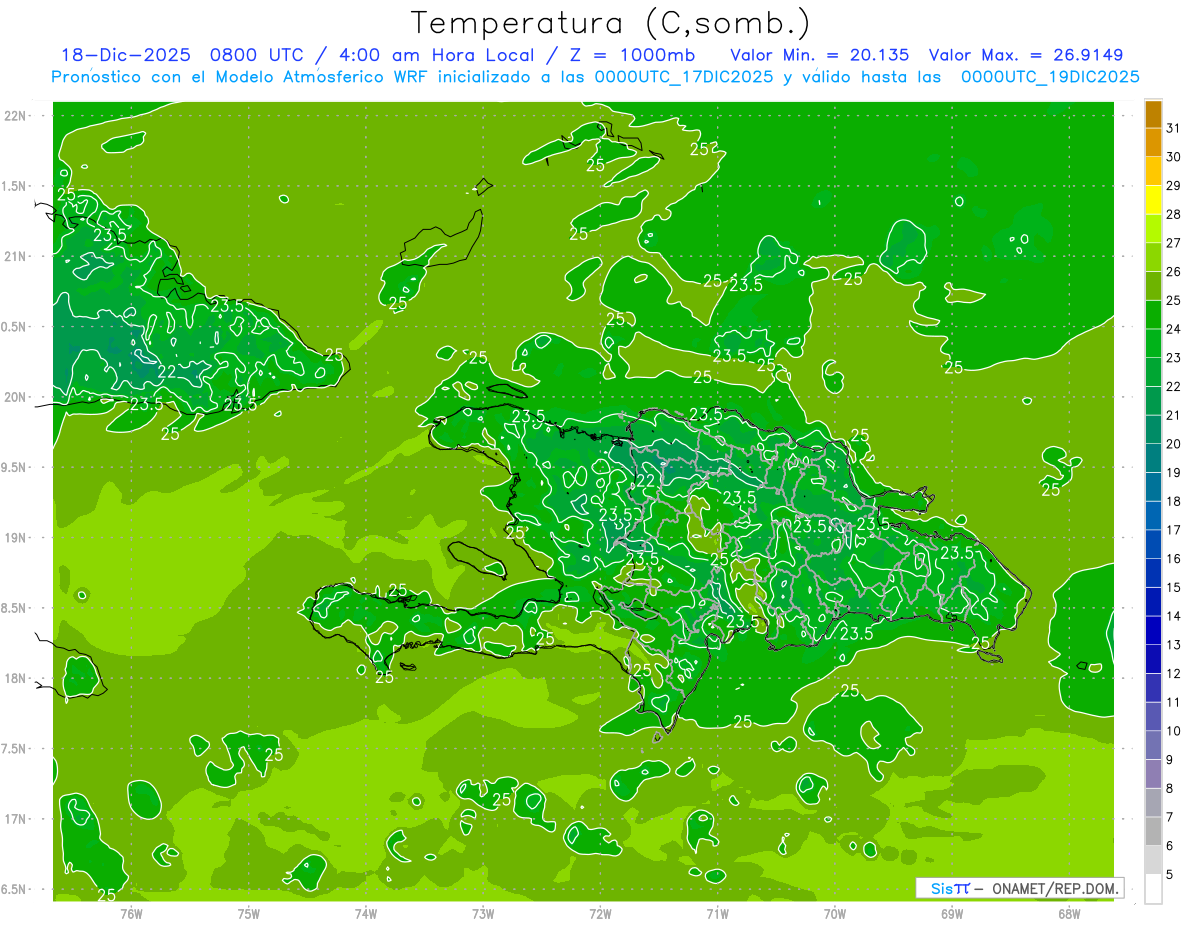This screenshot has height=927, width=1200.
Task: Click latitude label '18N'
Action: pyautogui.click(x=16, y=678)
